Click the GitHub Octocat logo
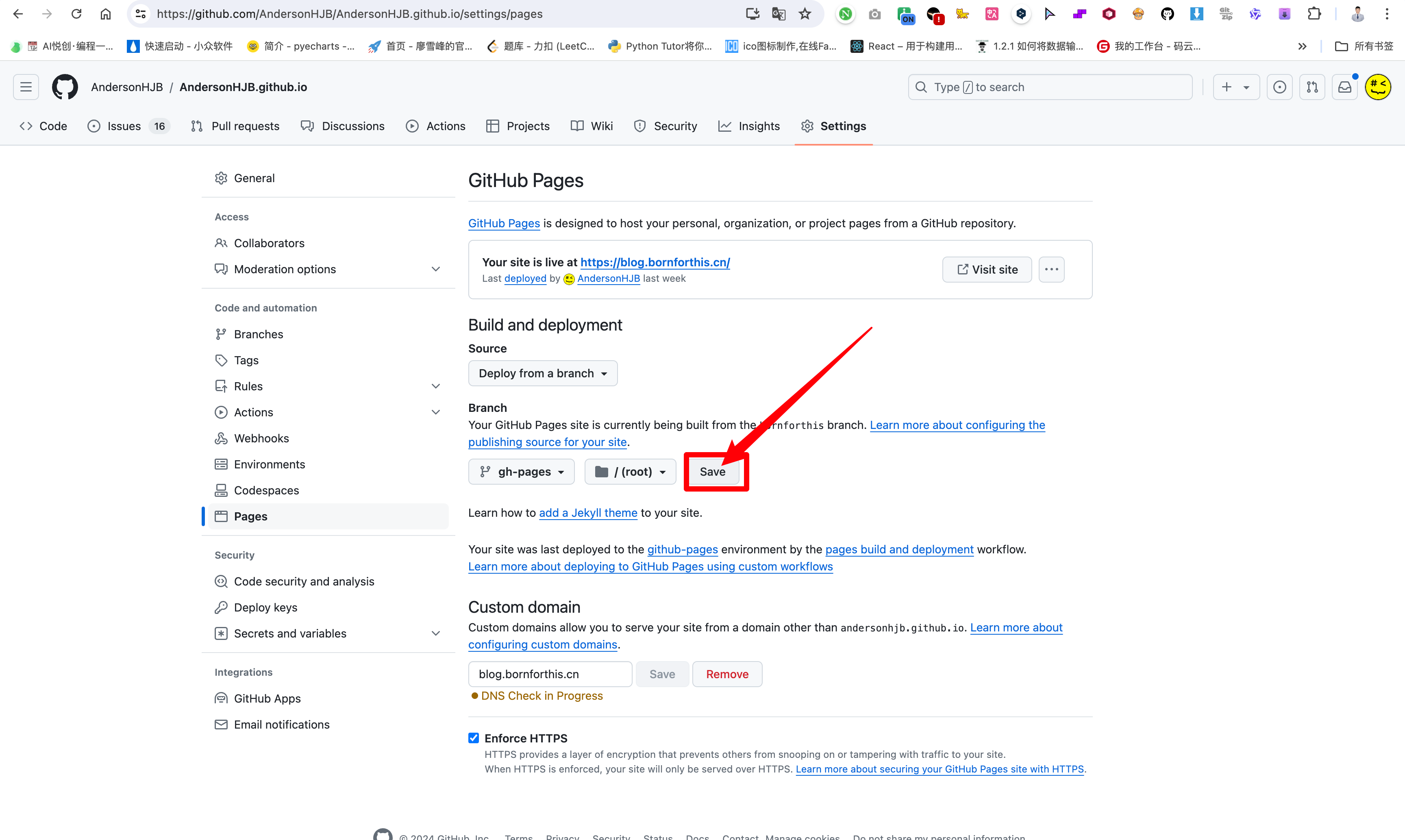This screenshot has width=1405, height=840. pos(65,87)
